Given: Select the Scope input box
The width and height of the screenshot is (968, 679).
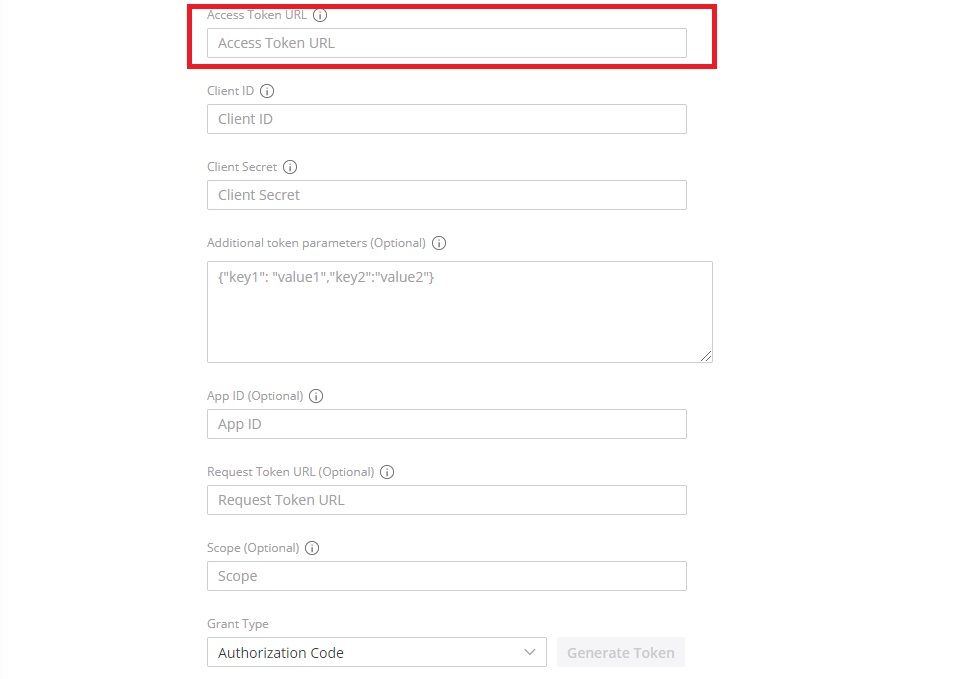Looking at the screenshot, I should [x=447, y=576].
